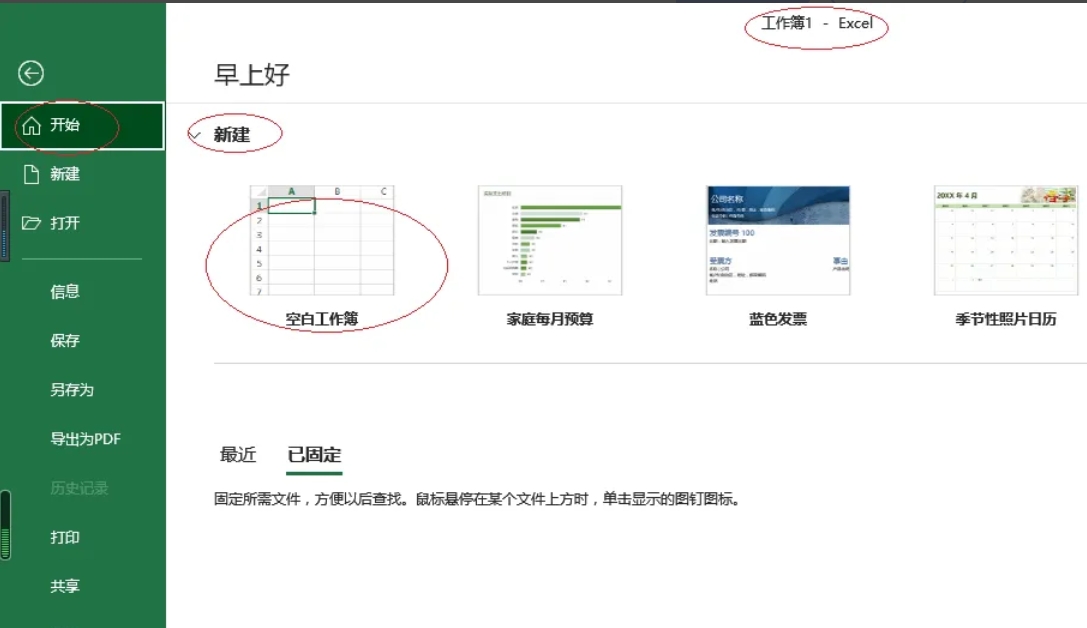Click the 早上好 greeting heading
This screenshot has height=628, width=1087.
[249, 75]
